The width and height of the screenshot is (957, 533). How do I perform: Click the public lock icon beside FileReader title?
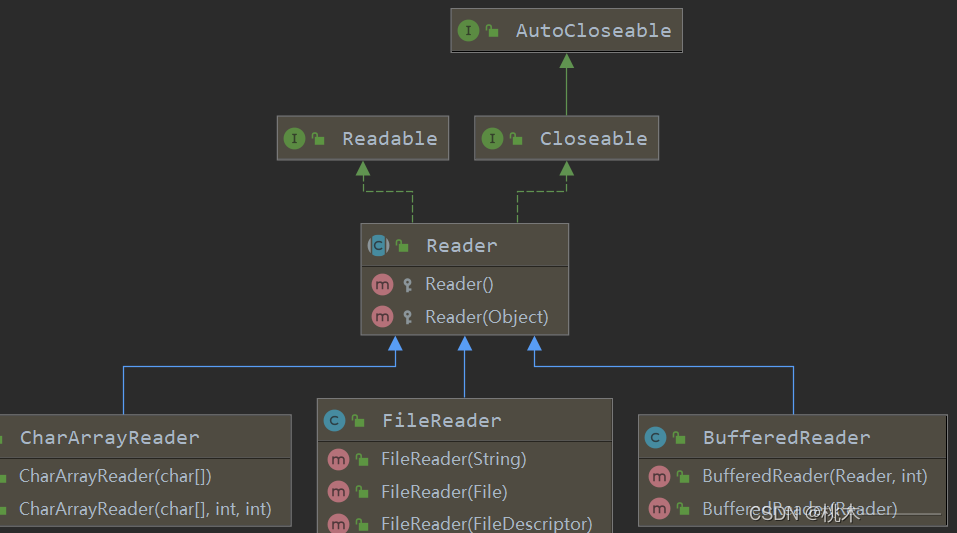click(x=358, y=421)
